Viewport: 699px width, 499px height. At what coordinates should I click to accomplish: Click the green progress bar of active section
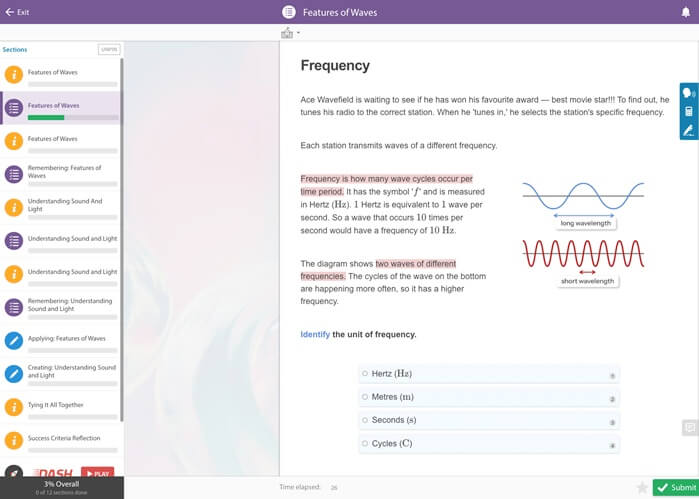click(46, 117)
